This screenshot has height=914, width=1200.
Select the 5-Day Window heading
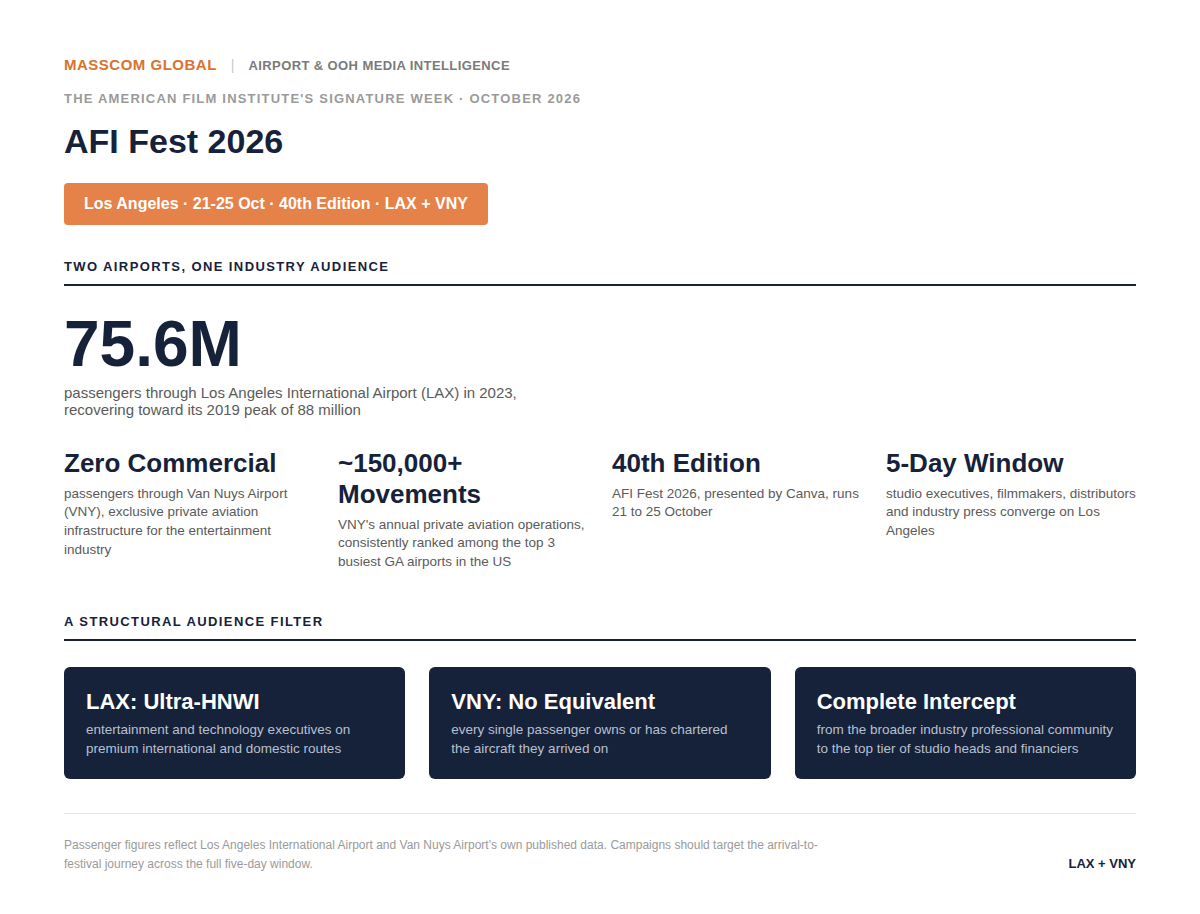pos(975,463)
